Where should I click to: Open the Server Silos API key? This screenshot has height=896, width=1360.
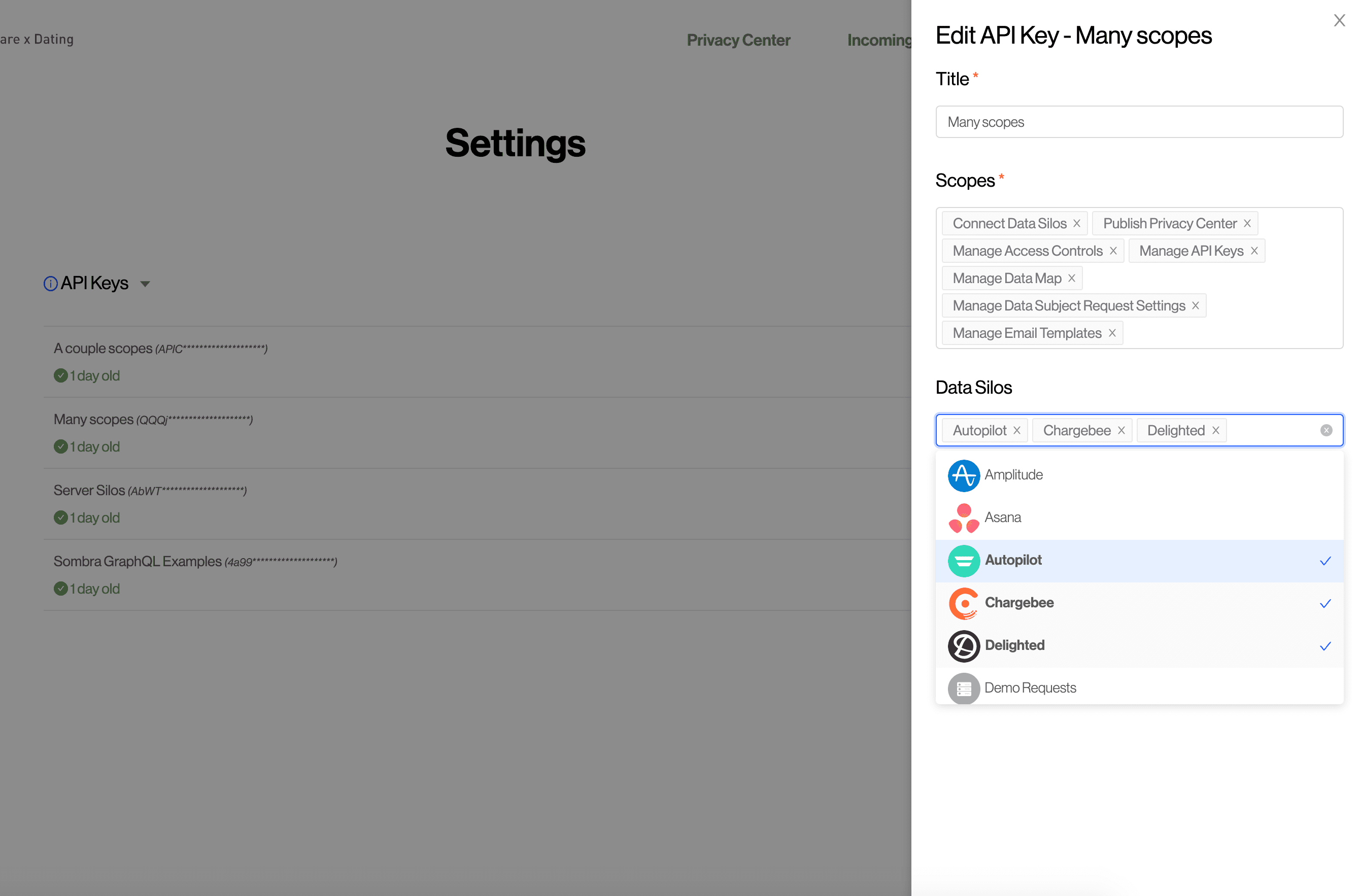click(89, 490)
